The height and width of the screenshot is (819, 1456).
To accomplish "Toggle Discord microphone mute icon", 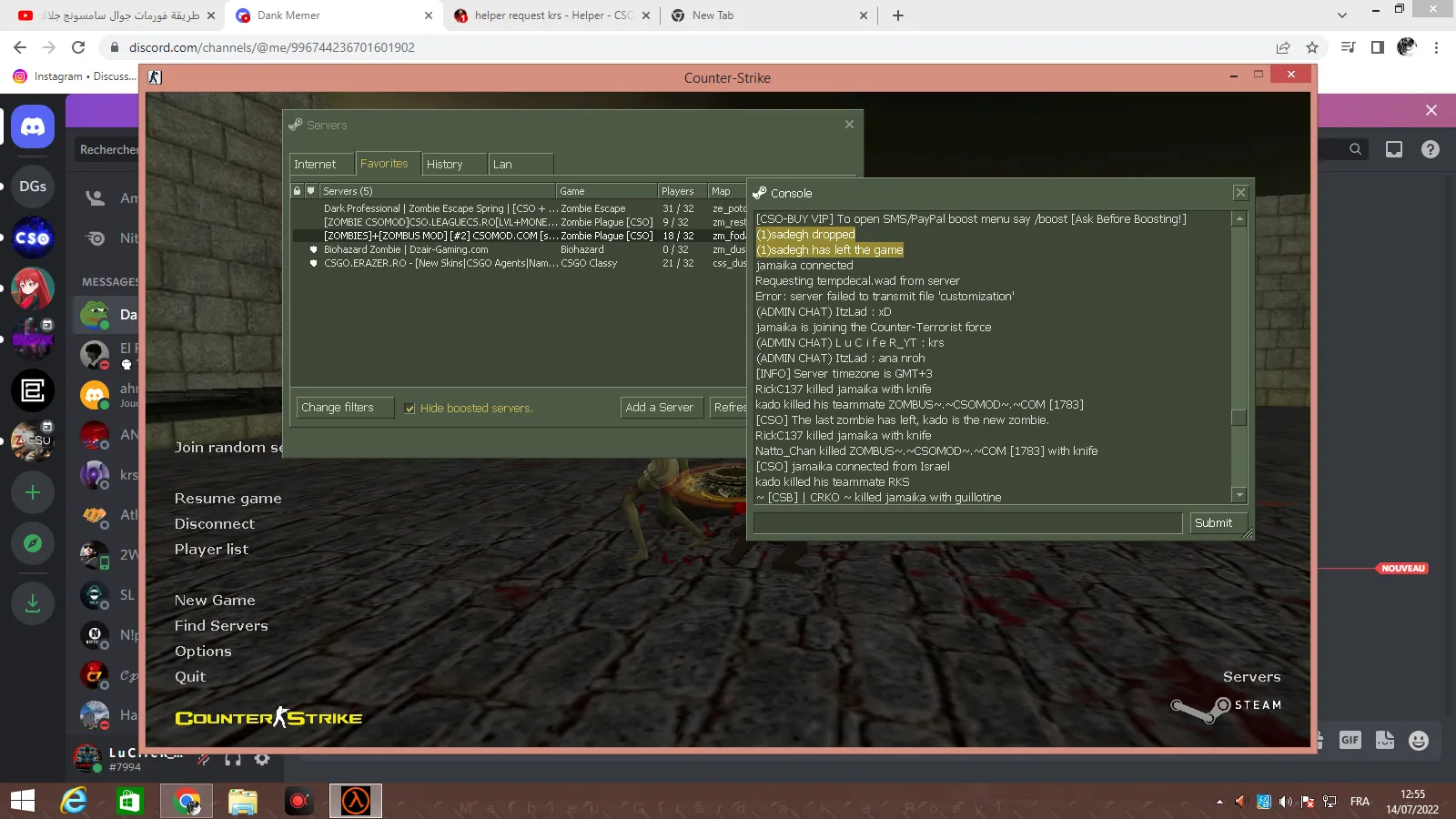I will [x=204, y=759].
